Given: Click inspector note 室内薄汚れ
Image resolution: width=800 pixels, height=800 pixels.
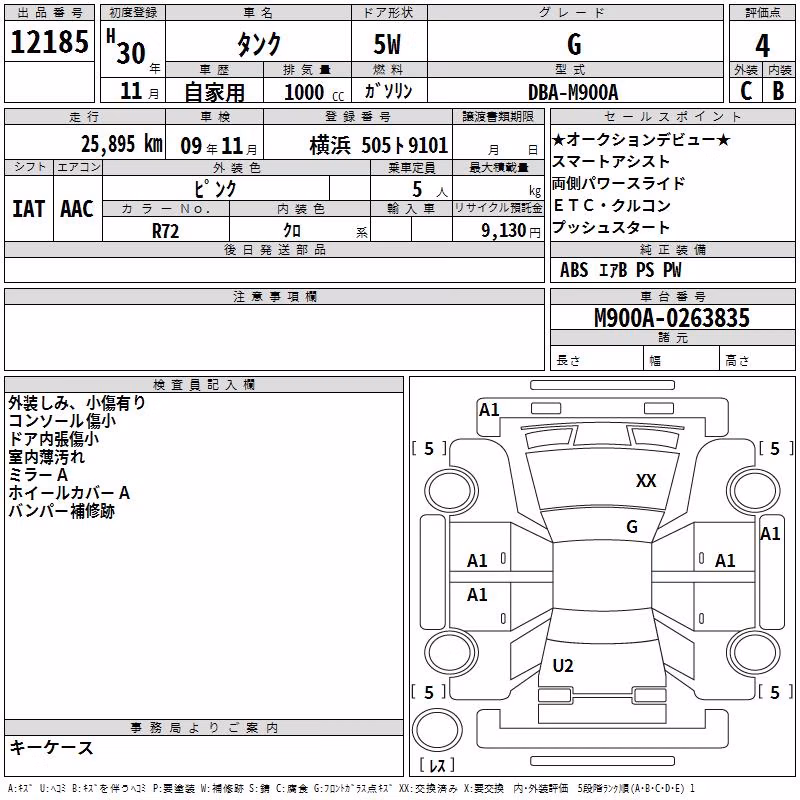Looking at the screenshot, I should [46, 457].
